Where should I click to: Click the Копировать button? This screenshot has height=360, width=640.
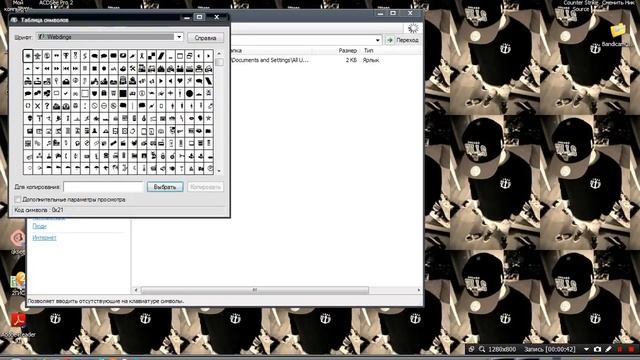[x=205, y=187]
